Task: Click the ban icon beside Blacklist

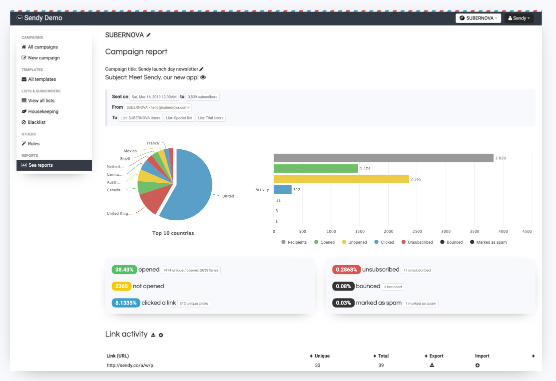Action: pyautogui.click(x=24, y=122)
